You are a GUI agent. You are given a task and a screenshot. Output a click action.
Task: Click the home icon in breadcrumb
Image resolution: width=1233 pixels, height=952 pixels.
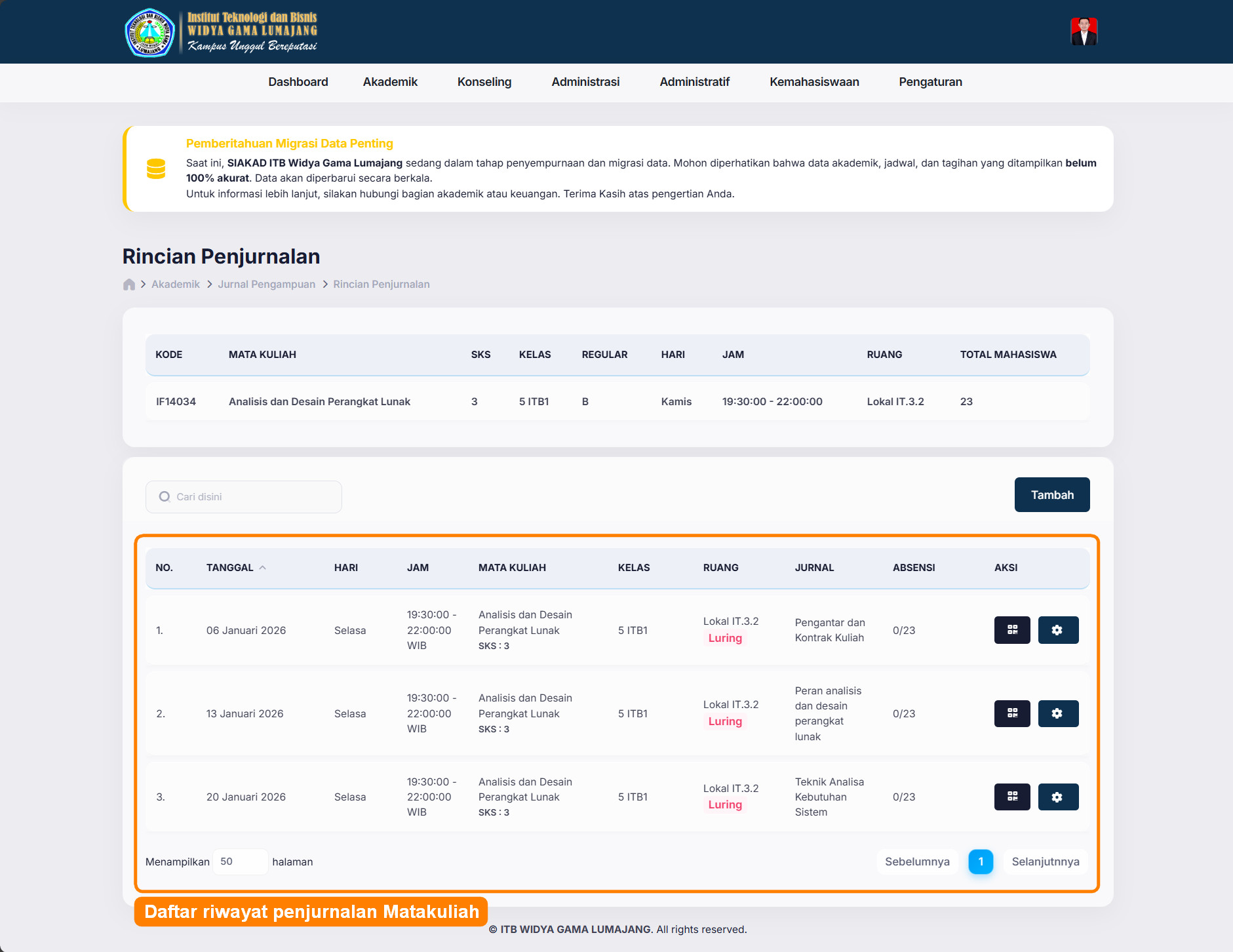129,285
